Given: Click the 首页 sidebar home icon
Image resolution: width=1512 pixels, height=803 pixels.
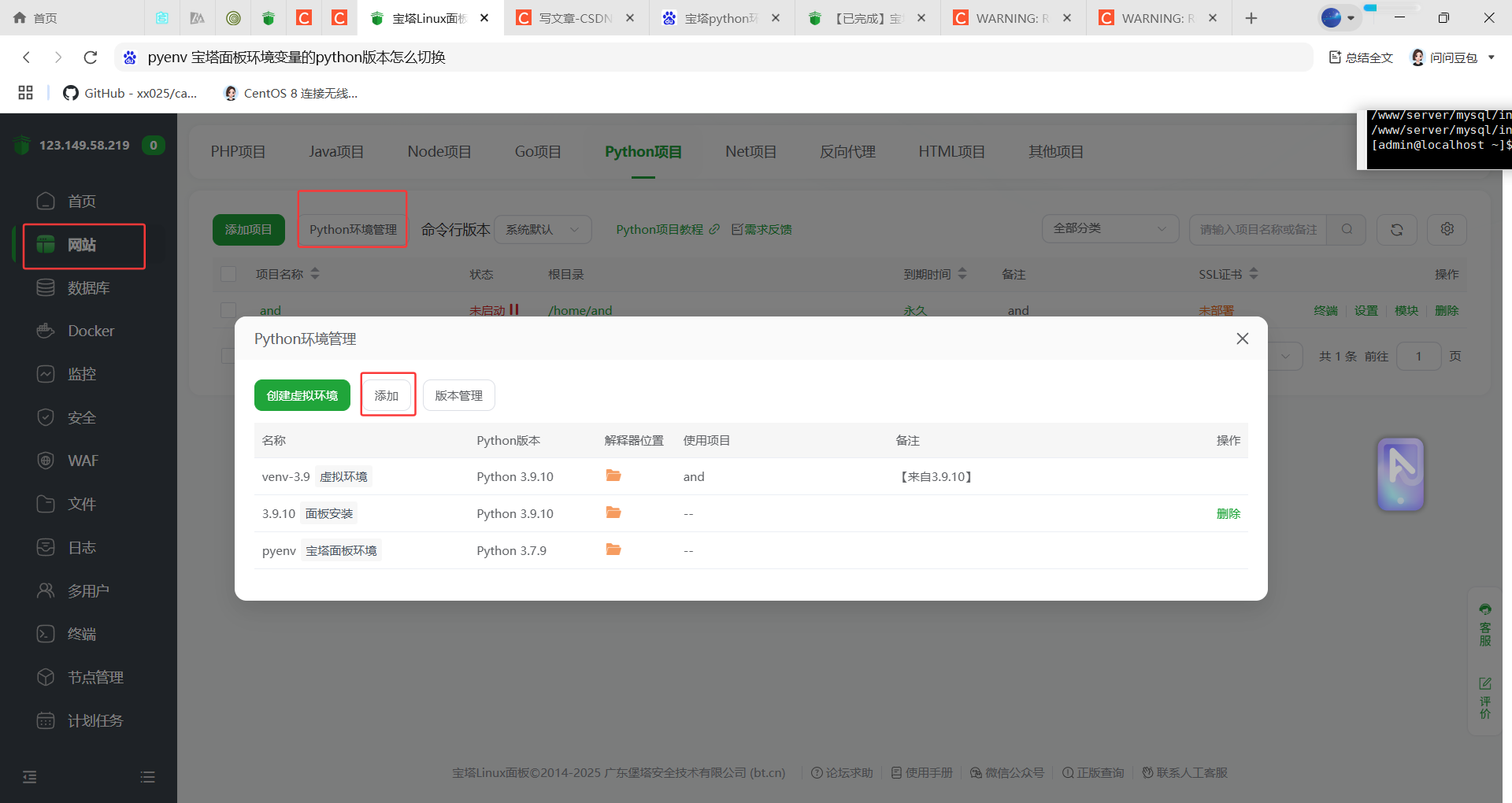Looking at the screenshot, I should [46, 201].
